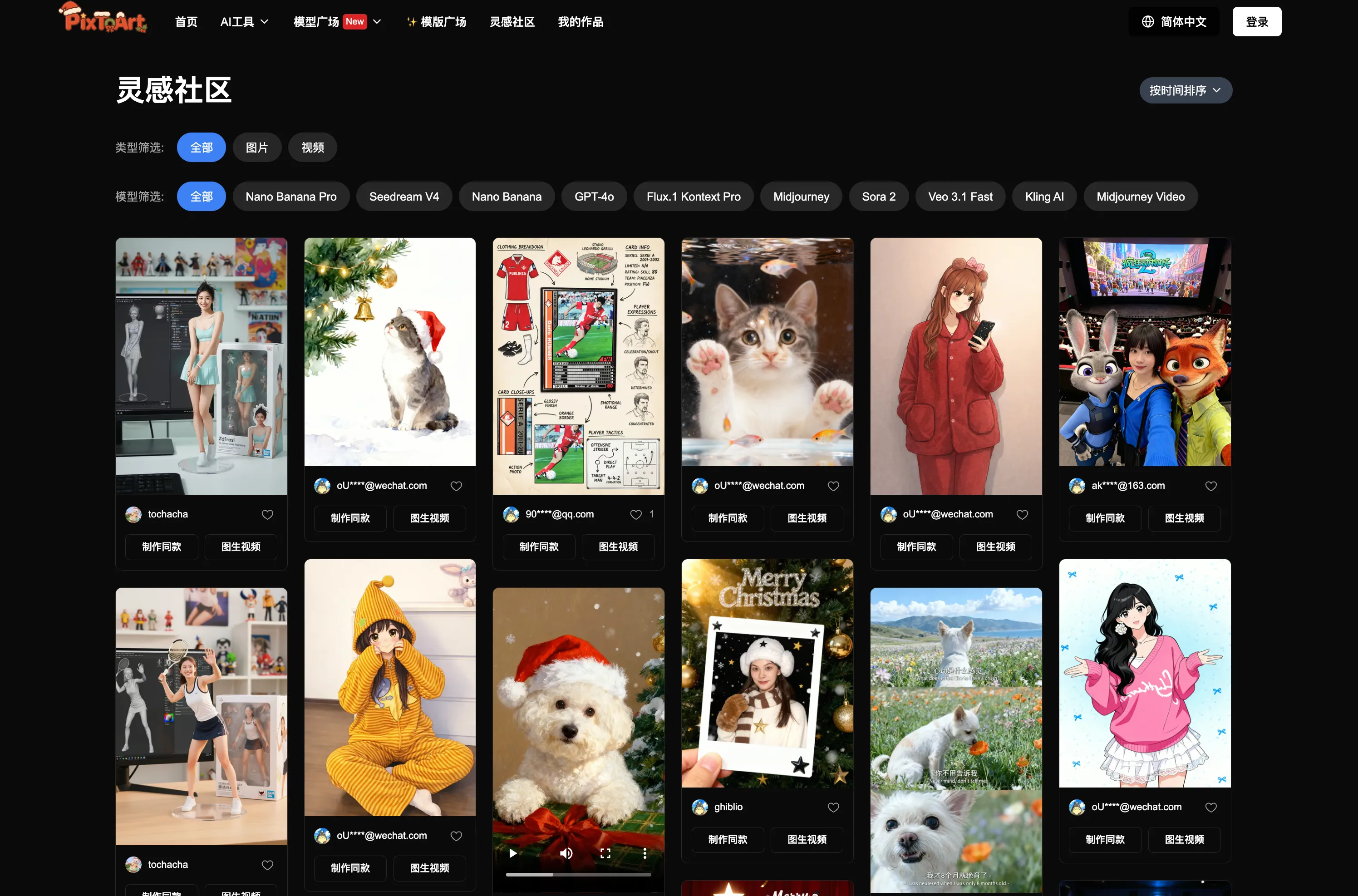
Task: Click the PixToArt logo
Action: coord(103,18)
